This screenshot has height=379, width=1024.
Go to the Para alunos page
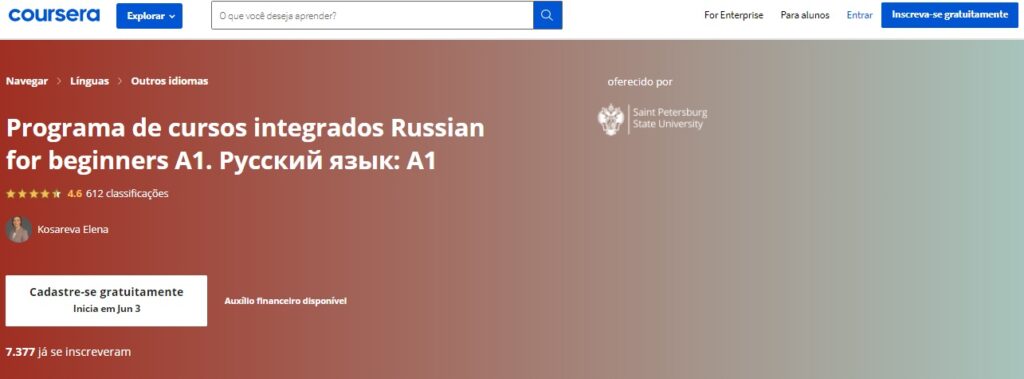[x=805, y=15]
